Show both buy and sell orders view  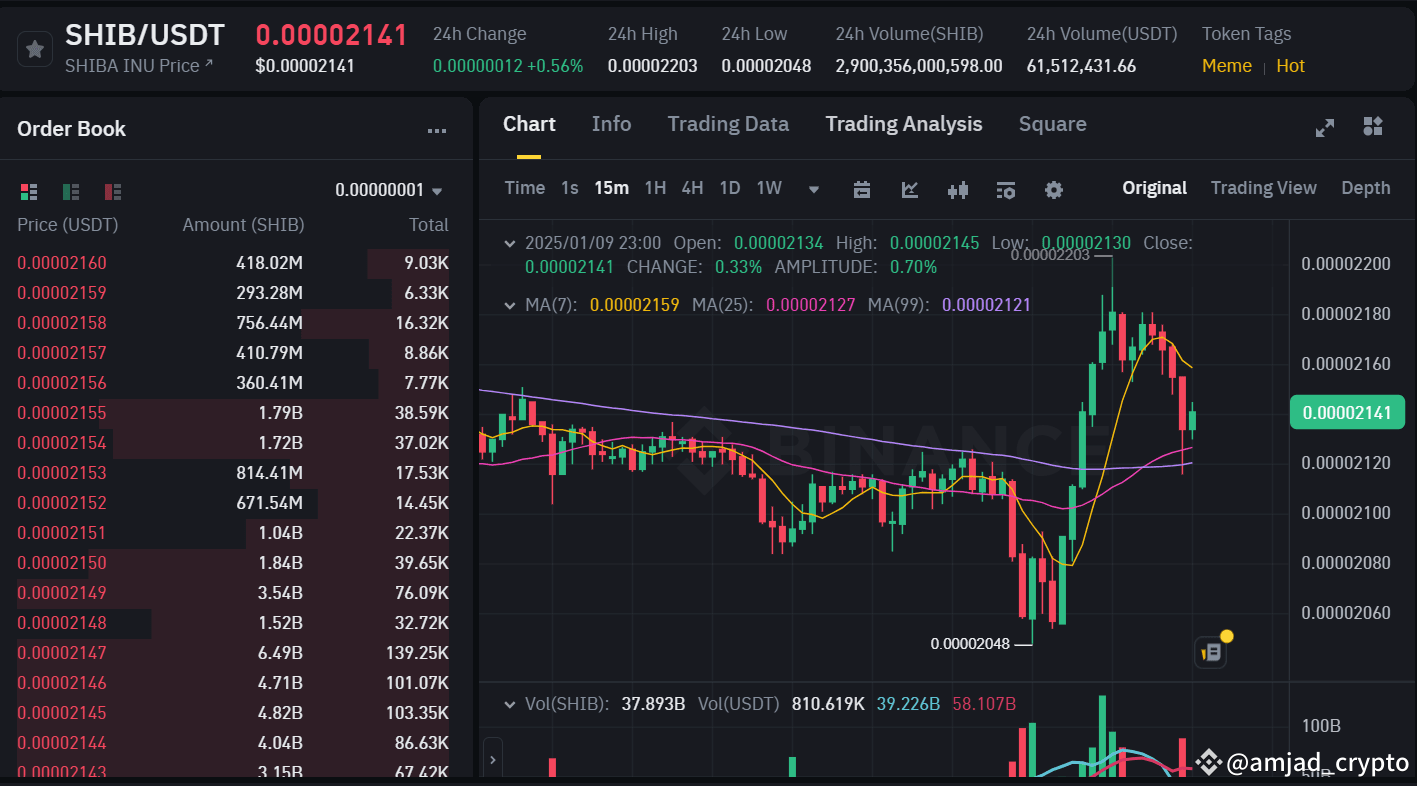click(x=29, y=191)
